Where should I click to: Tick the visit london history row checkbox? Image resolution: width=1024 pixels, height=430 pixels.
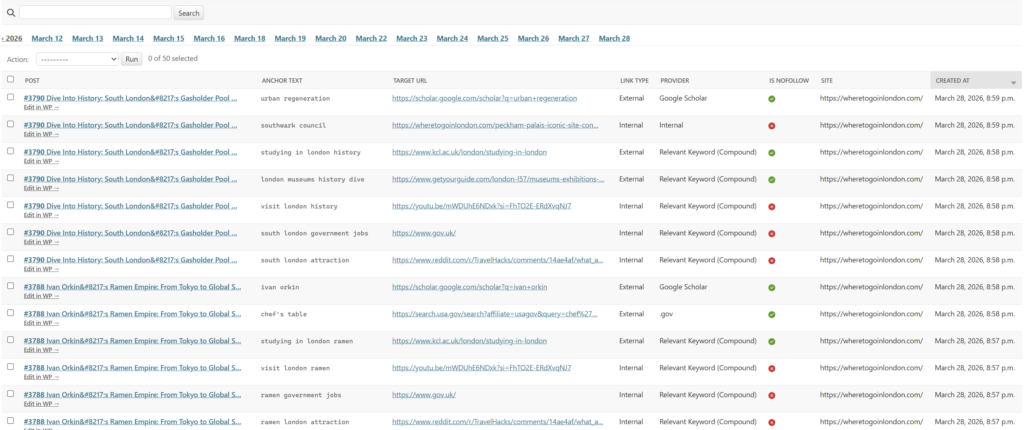click(x=10, y=205)
